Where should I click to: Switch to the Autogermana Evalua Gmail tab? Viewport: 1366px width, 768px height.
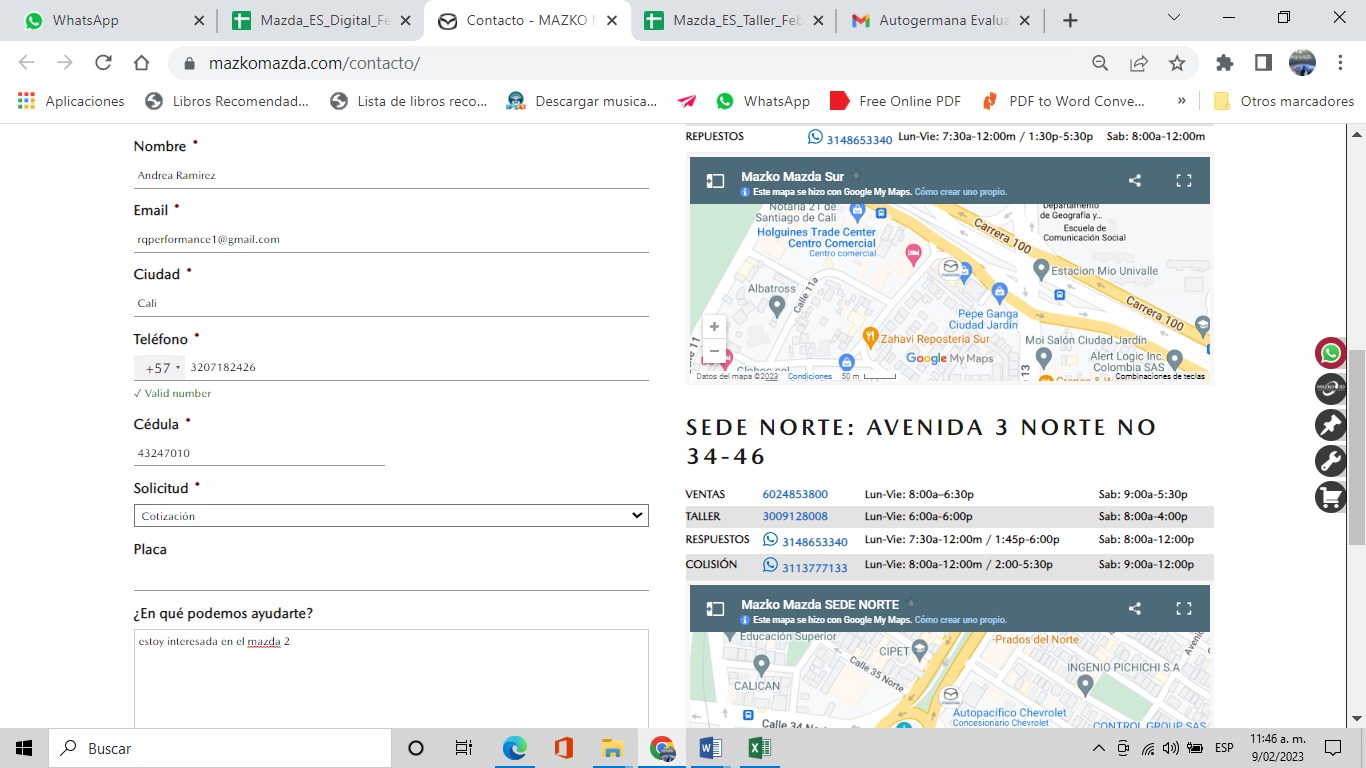[x=940, y=20]
